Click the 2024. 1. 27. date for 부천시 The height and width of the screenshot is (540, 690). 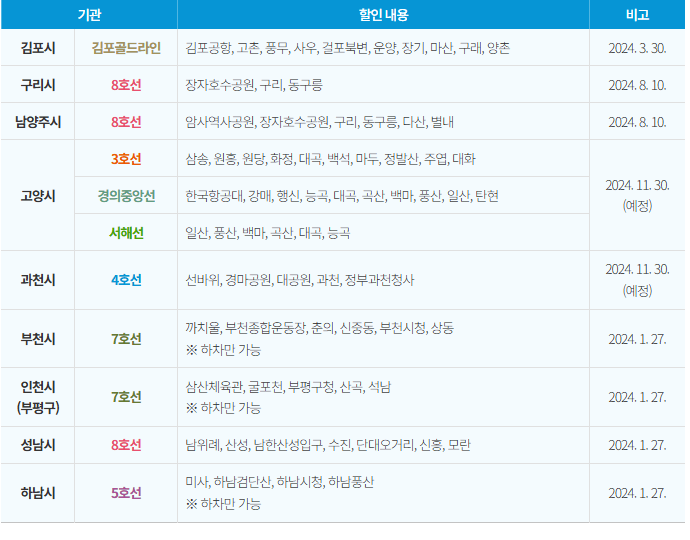637,338
